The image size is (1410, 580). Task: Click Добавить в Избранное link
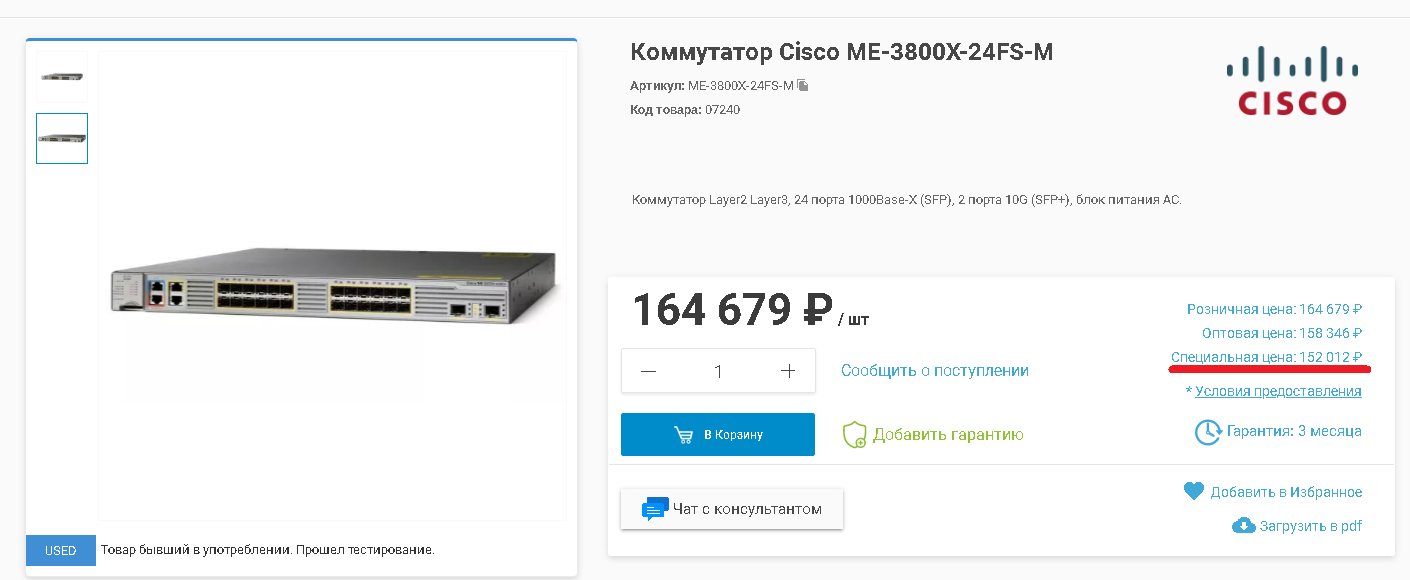(1286, 492)
